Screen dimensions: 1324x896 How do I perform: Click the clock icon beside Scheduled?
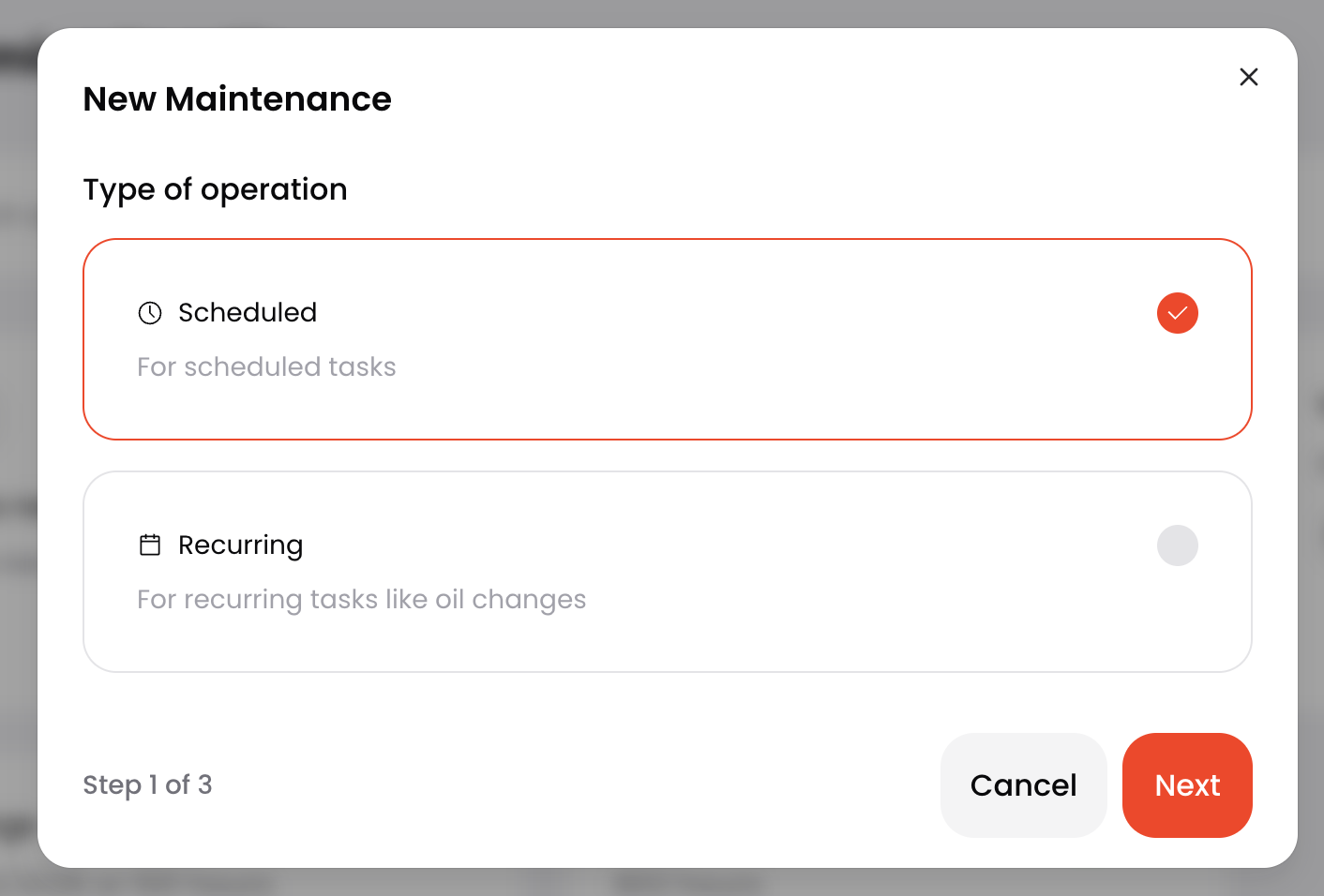tap(150, 313)
